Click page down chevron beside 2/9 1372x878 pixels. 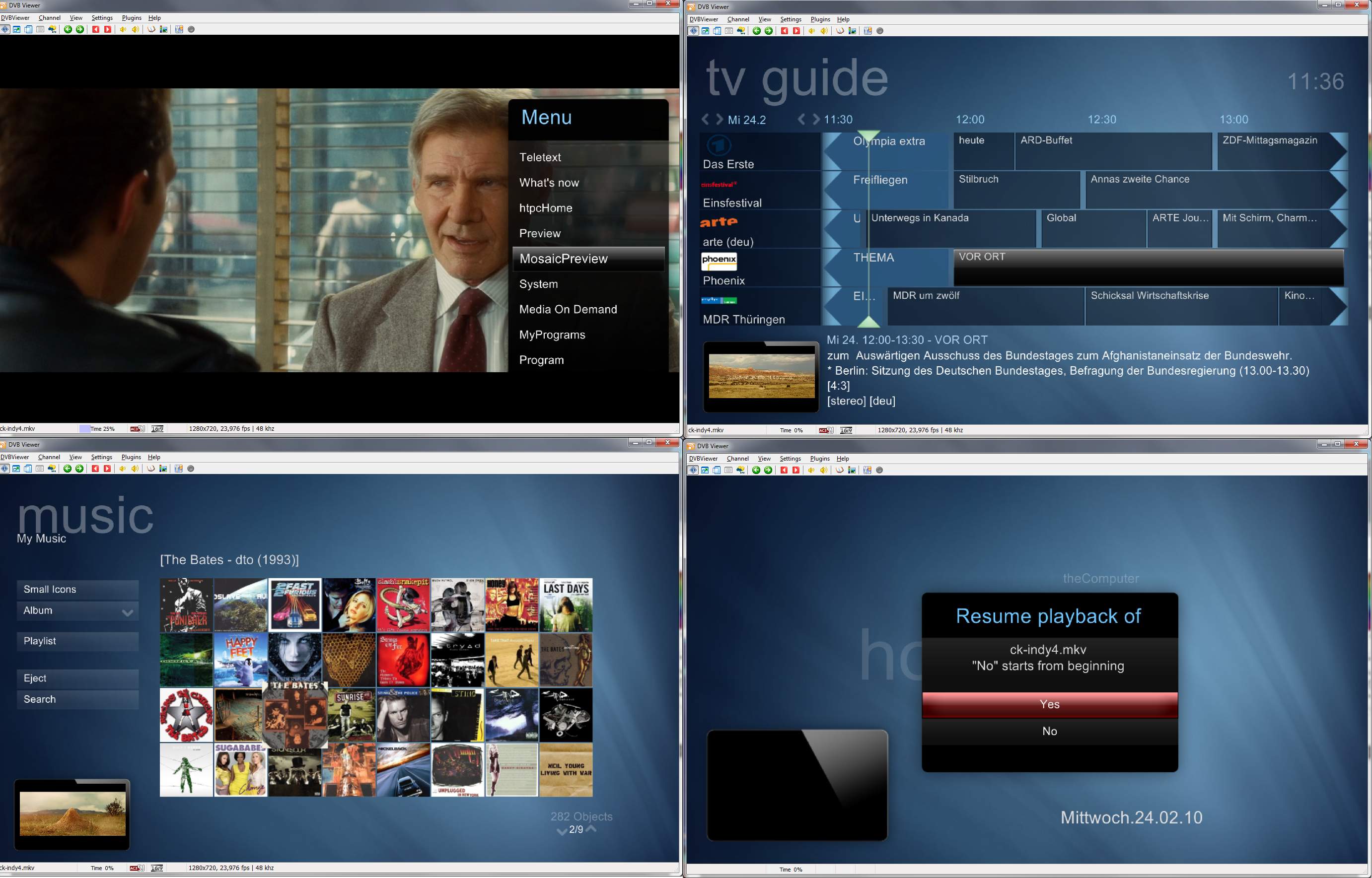pos(562,831)
